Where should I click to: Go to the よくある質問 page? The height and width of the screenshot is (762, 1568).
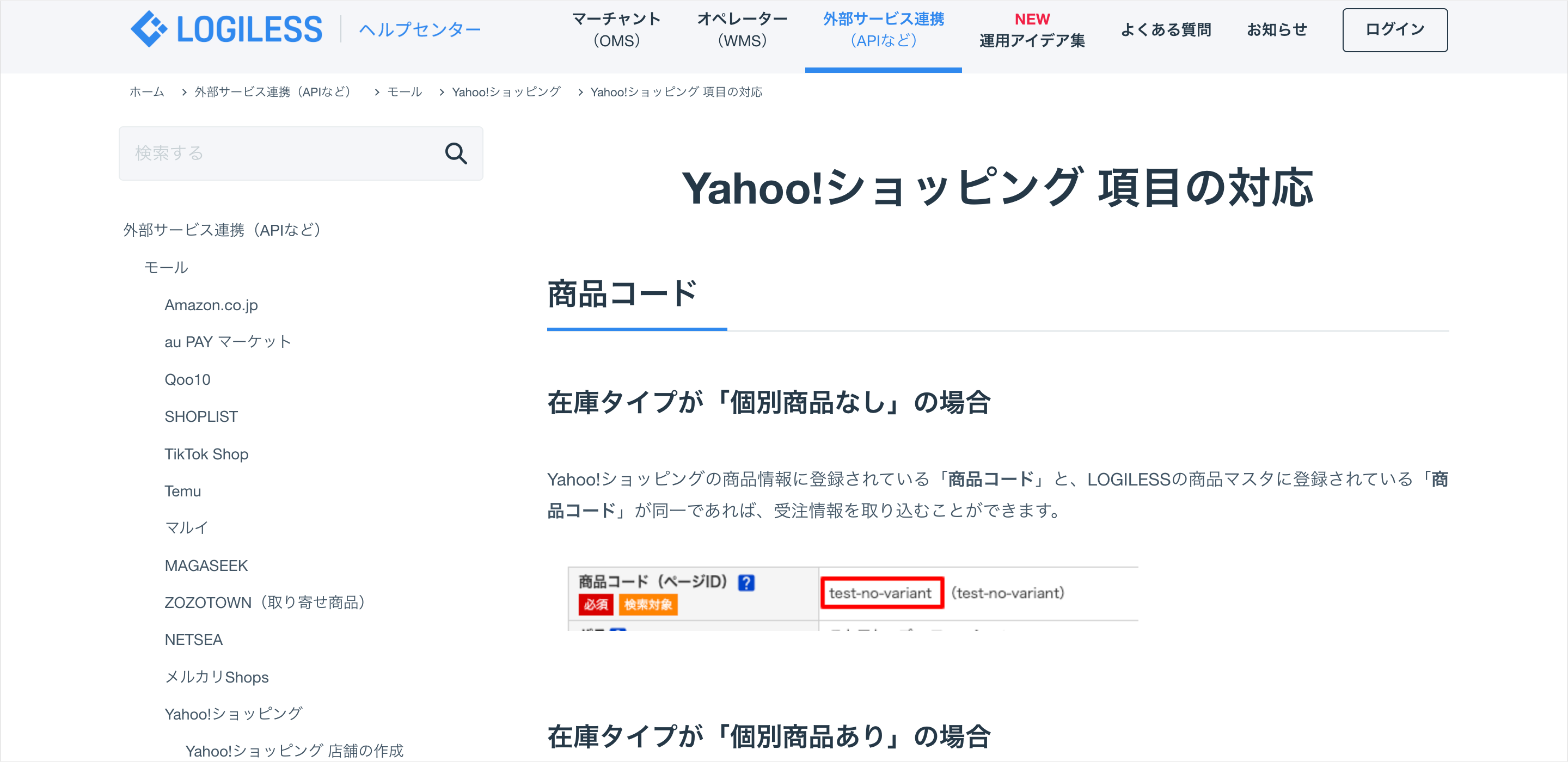[1165, 30]
